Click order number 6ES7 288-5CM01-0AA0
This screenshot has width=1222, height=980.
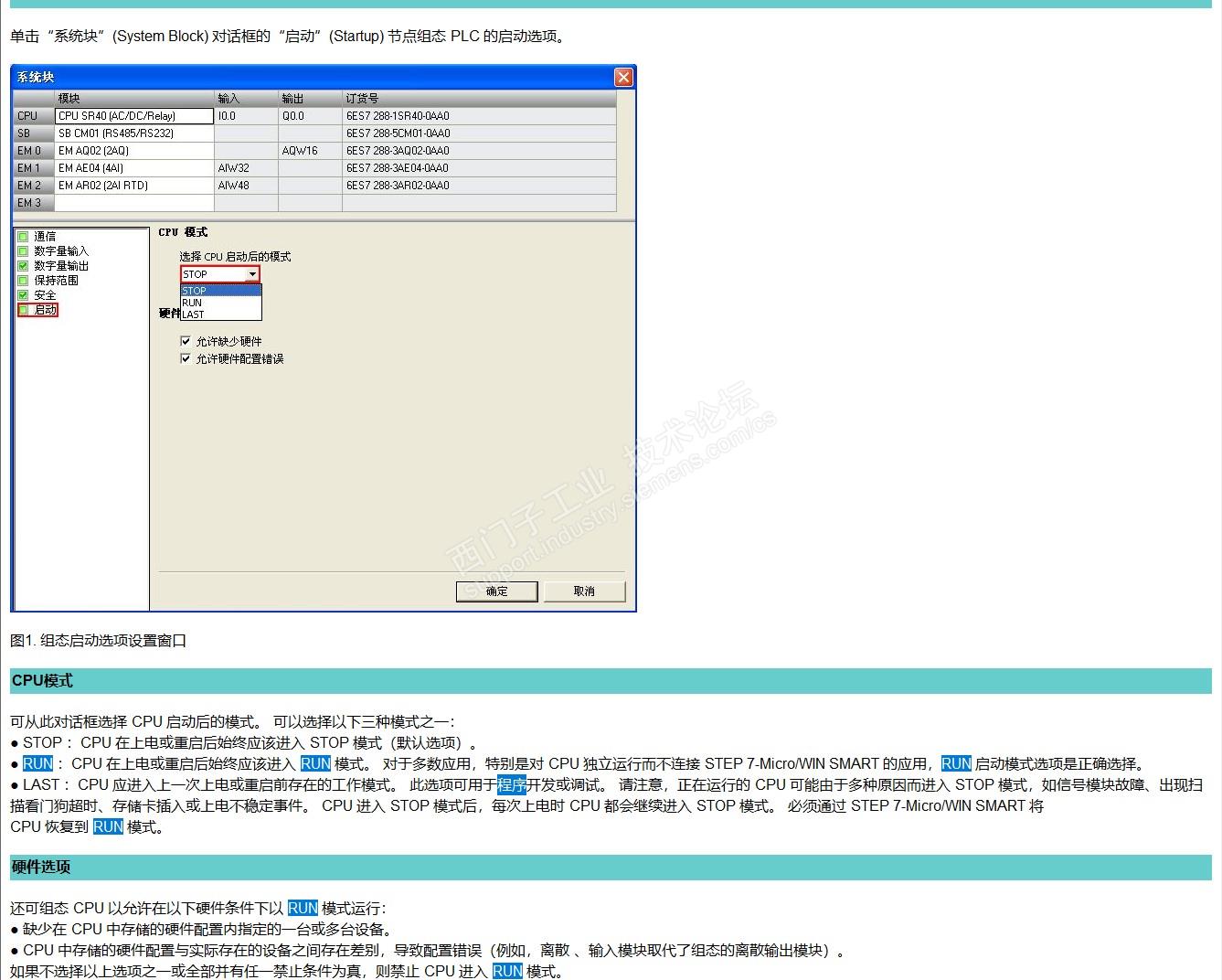pyautogui.click(x=480, y=133)
